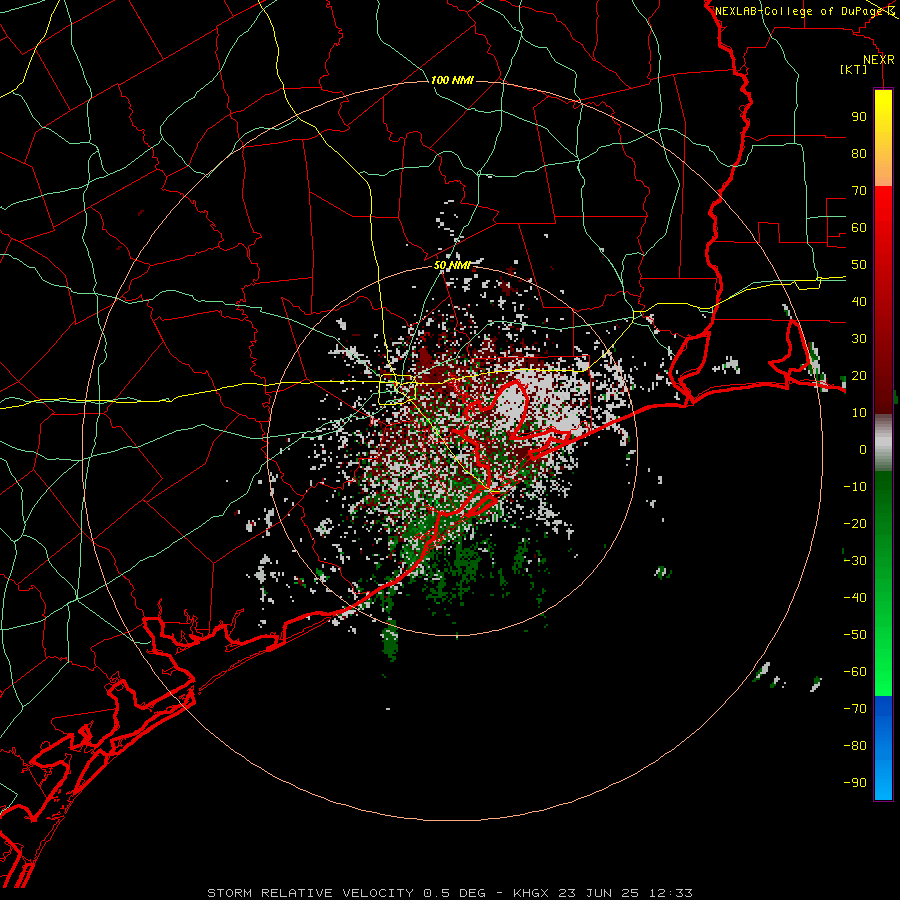The width and height of the screenshot is (900, 900).
Task: Click the 70 value on the velocity scale
Action: pyautogui.click(x=859, y=191)
